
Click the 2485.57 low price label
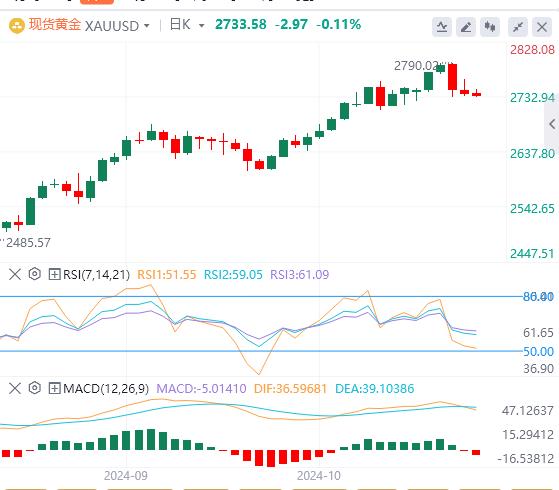coord(28,243)
